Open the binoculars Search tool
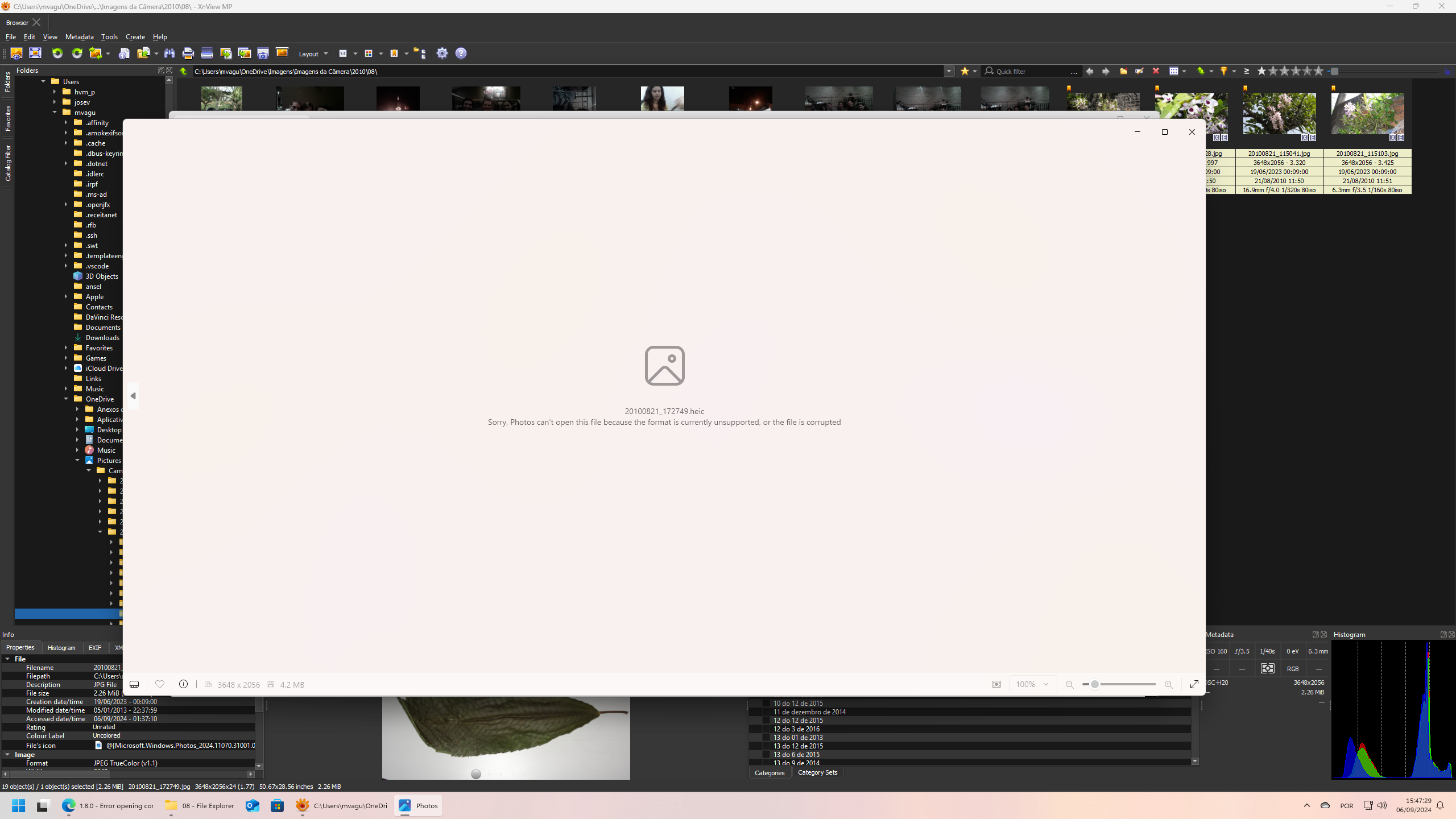 point(169,53)
